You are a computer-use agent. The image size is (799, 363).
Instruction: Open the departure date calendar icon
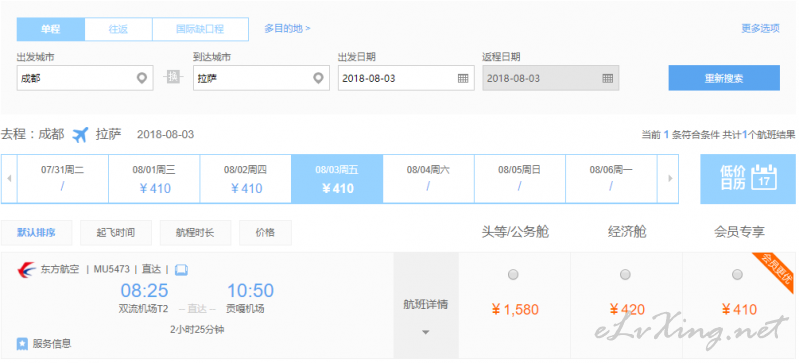coord(463,79)
